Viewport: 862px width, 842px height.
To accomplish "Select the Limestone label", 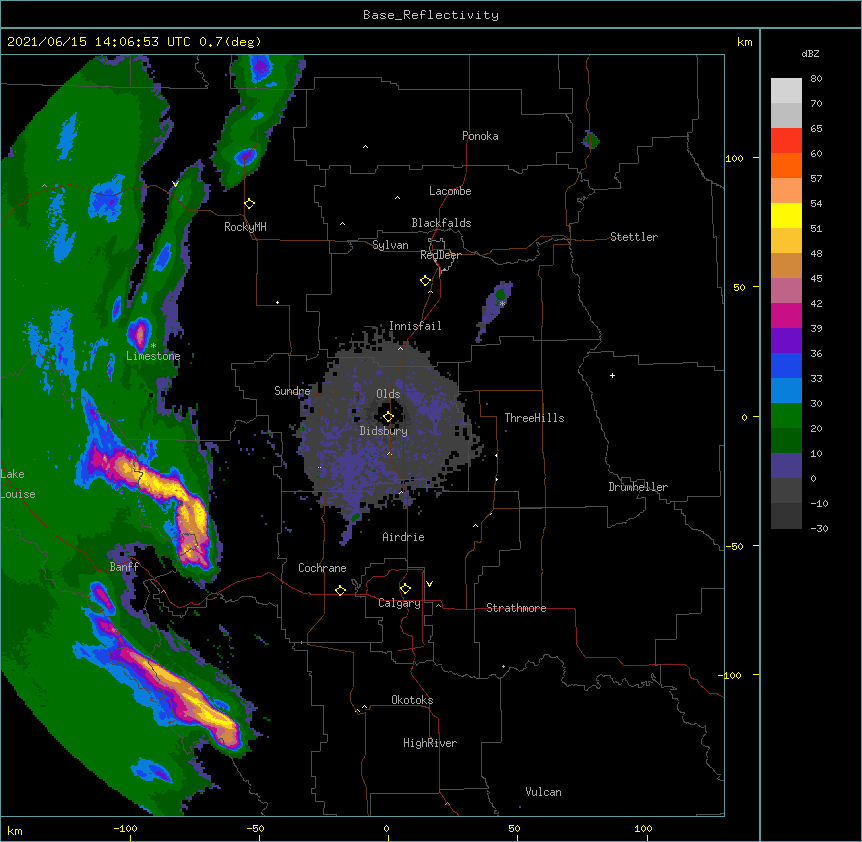I will point(153,356).
